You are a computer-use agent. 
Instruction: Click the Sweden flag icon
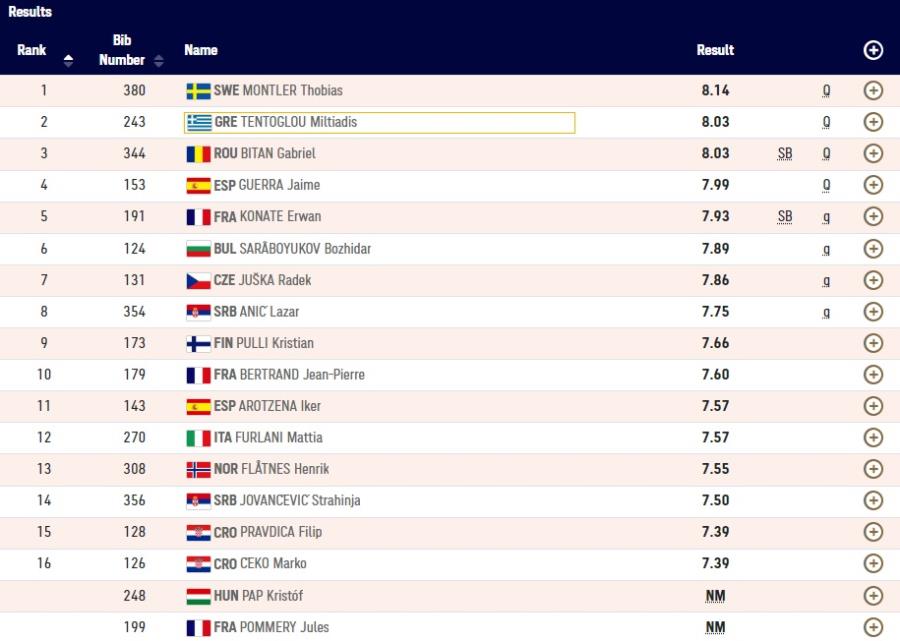click(x=199, y=91)
